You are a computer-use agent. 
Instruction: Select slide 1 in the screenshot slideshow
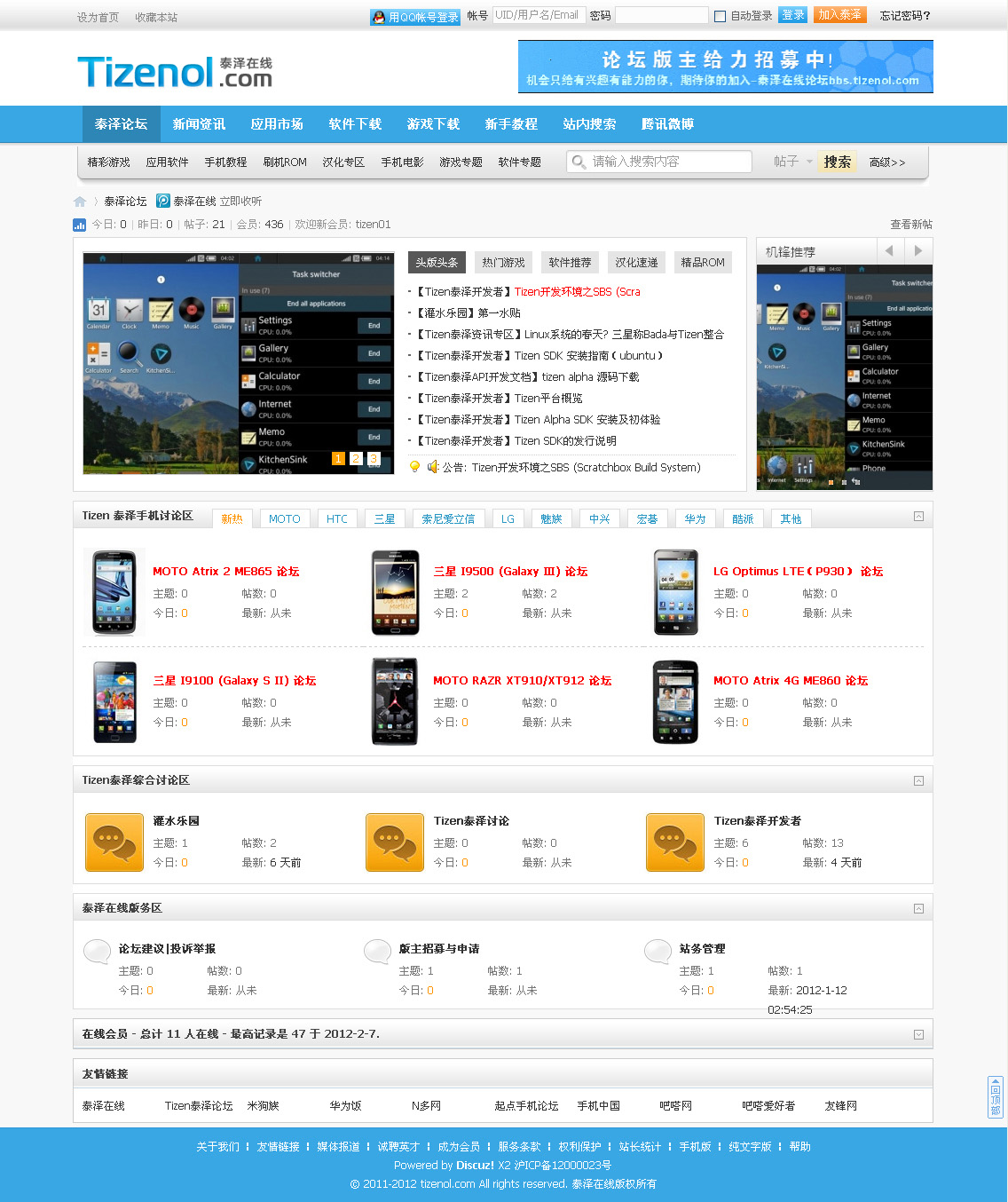[x=338, y=459]
